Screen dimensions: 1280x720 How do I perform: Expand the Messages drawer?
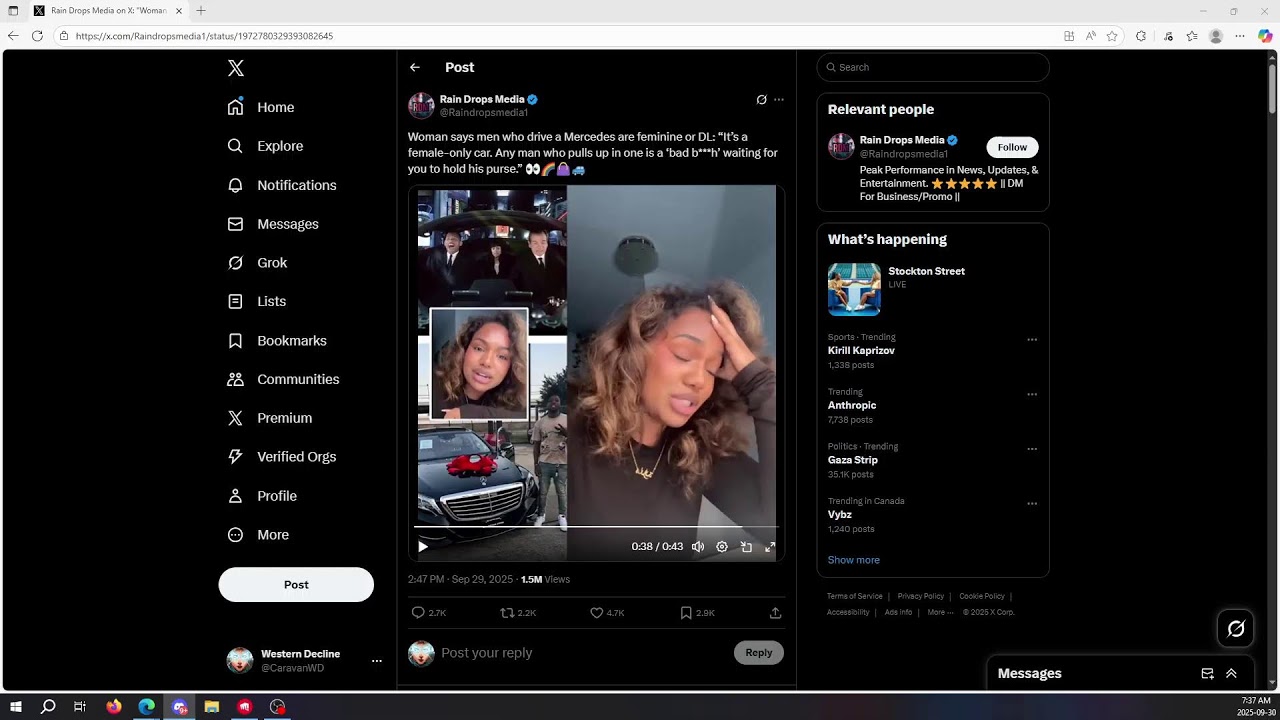(1231, 674)
